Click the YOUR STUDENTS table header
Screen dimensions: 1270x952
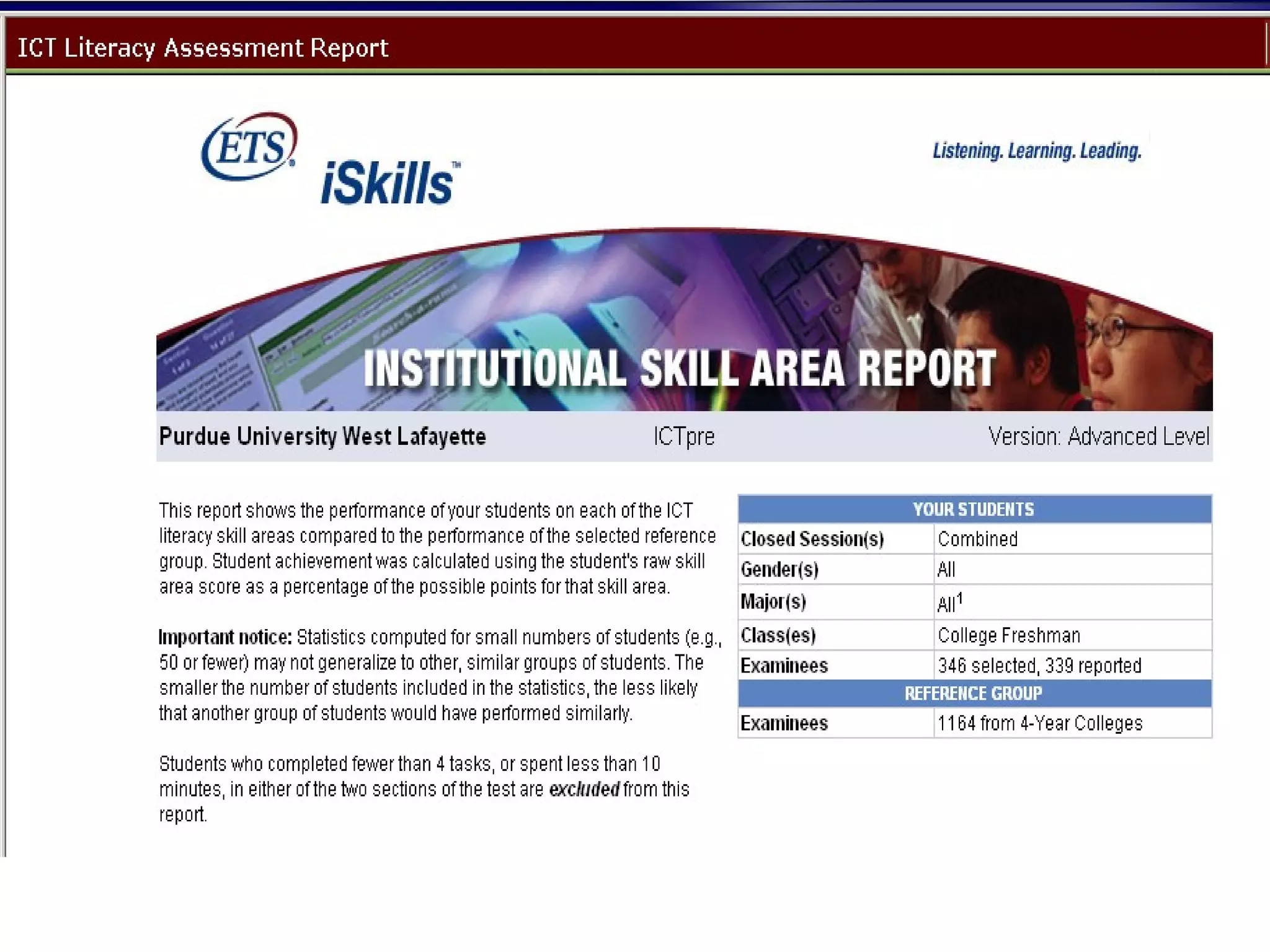tap(974, 509)
